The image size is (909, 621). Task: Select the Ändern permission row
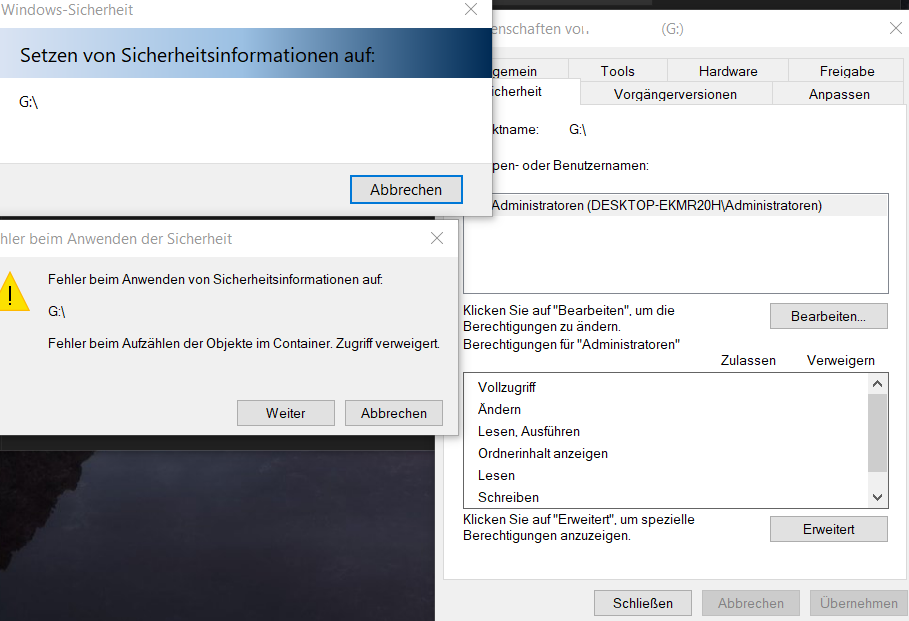(666, 409)
